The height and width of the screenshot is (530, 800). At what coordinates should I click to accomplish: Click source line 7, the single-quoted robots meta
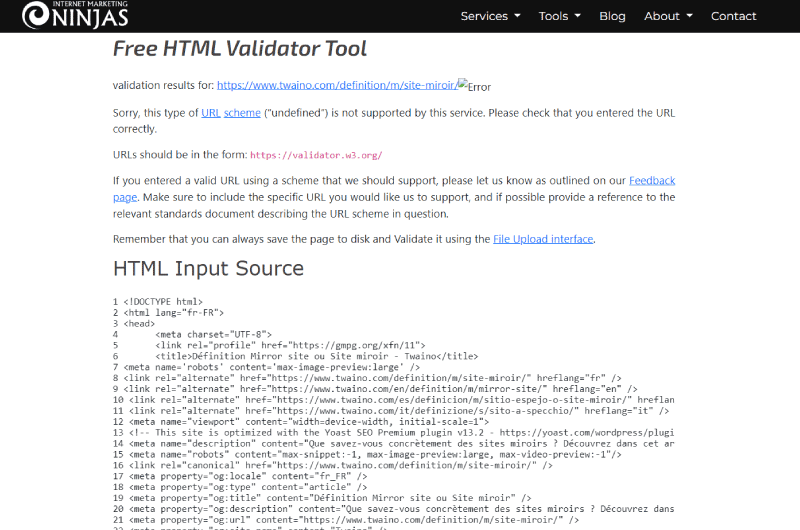266,367
